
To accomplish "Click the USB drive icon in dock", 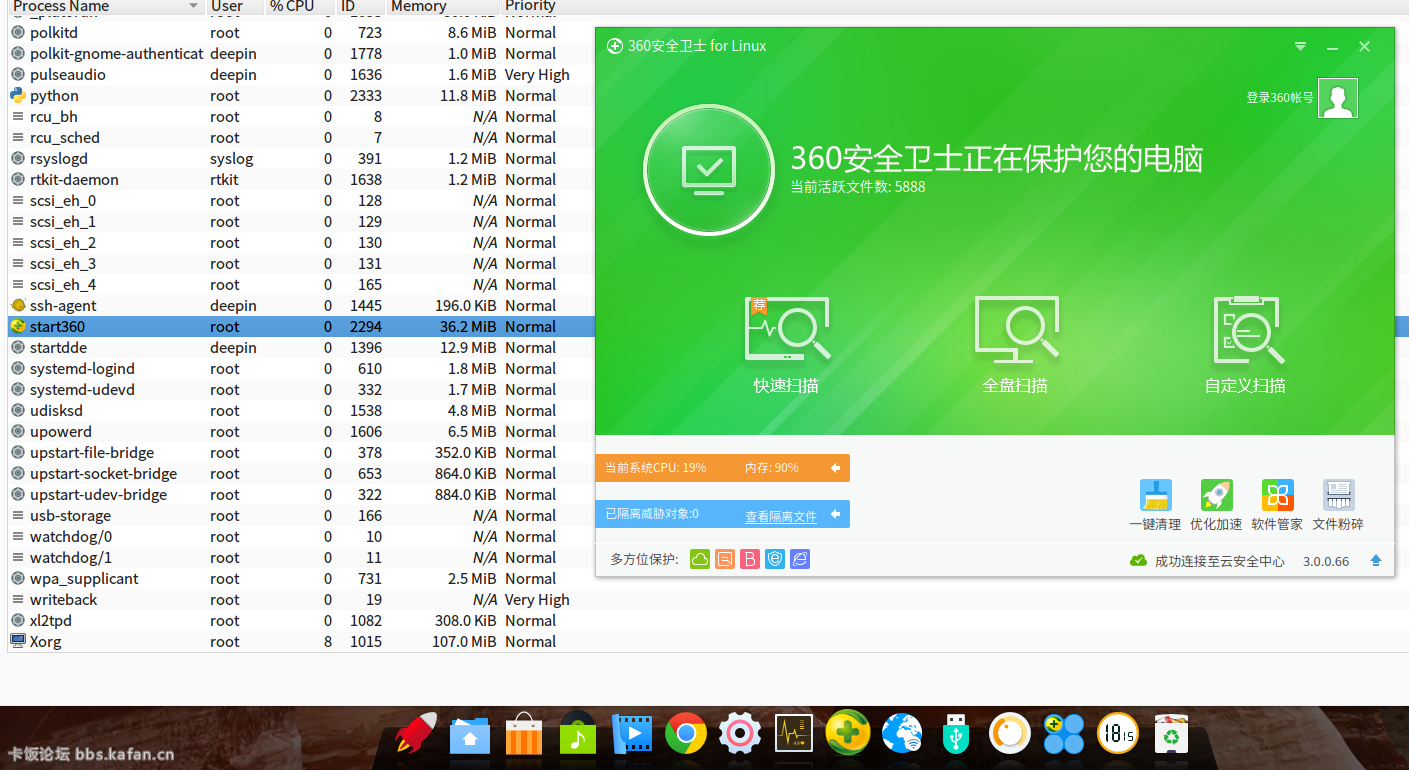I will (956, 734).
